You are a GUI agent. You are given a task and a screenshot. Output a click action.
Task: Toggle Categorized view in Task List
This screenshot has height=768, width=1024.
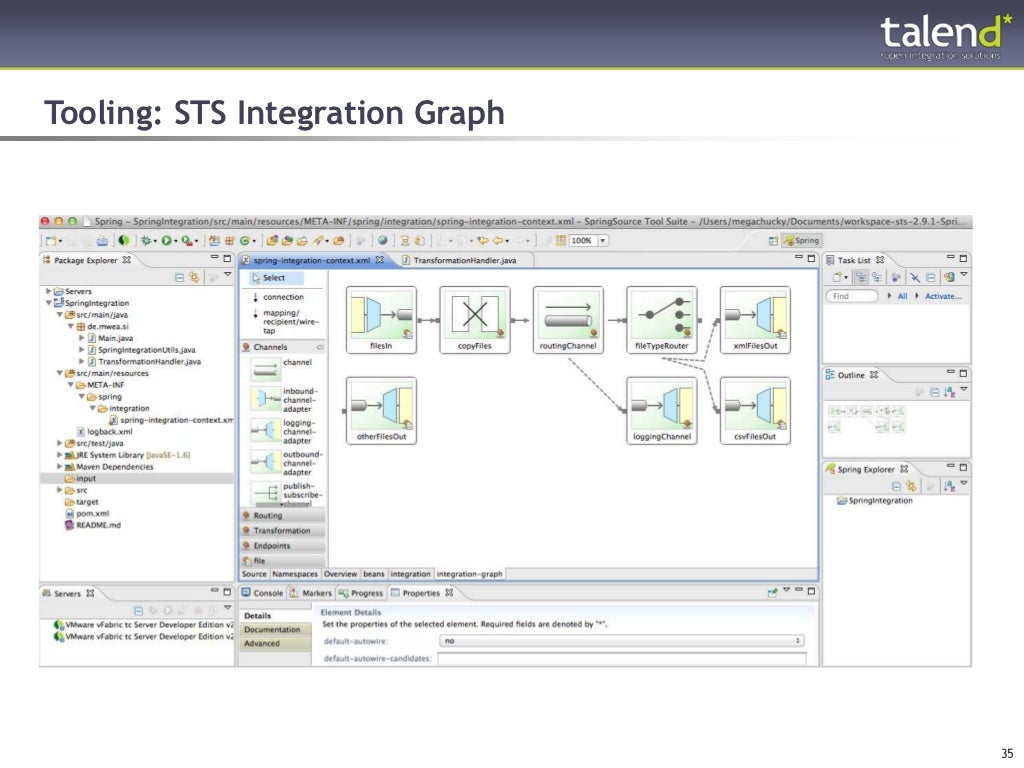(861, 278)
